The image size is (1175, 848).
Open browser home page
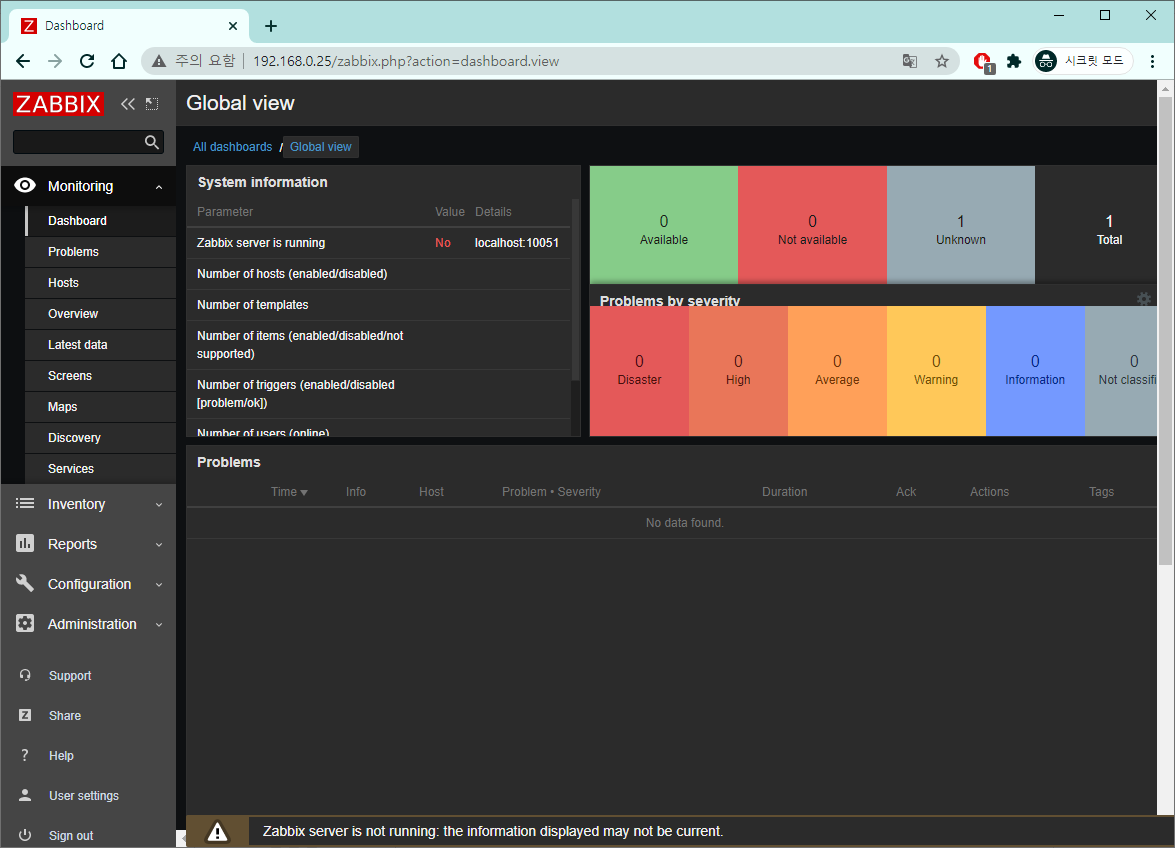click(119, 61)
